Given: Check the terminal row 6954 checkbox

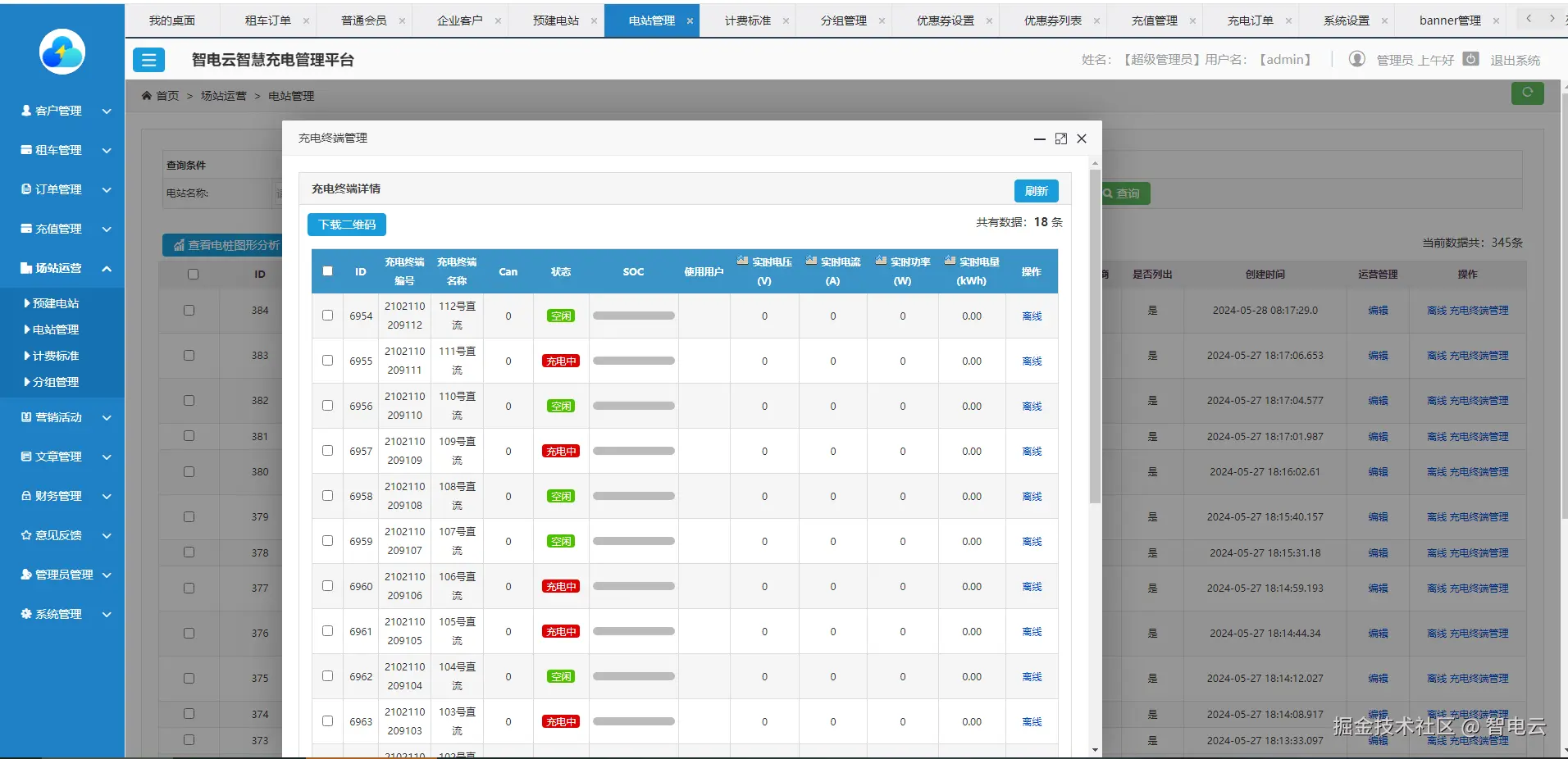Looking at the screenshot, I should point(327,315).
